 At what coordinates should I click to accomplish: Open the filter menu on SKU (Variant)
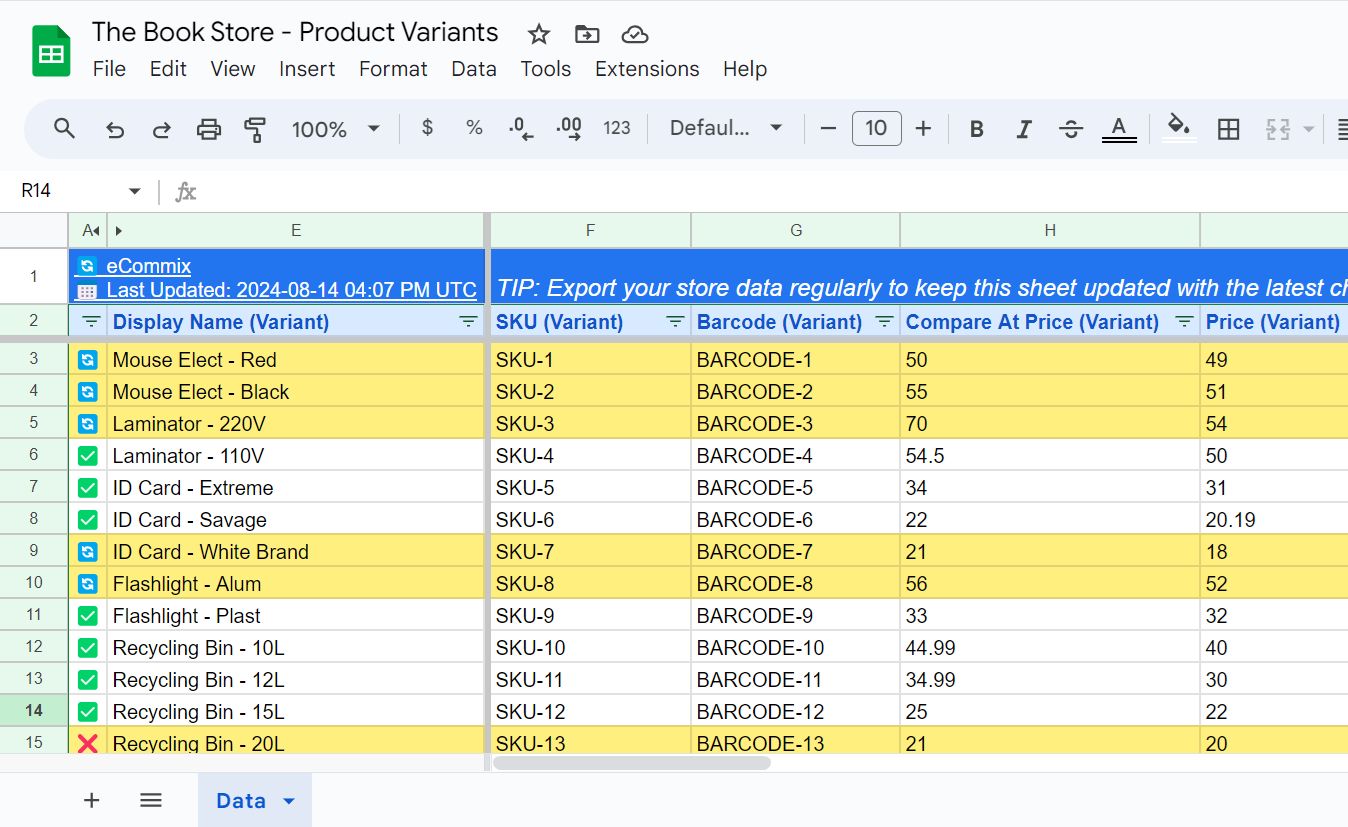(671, 322)
